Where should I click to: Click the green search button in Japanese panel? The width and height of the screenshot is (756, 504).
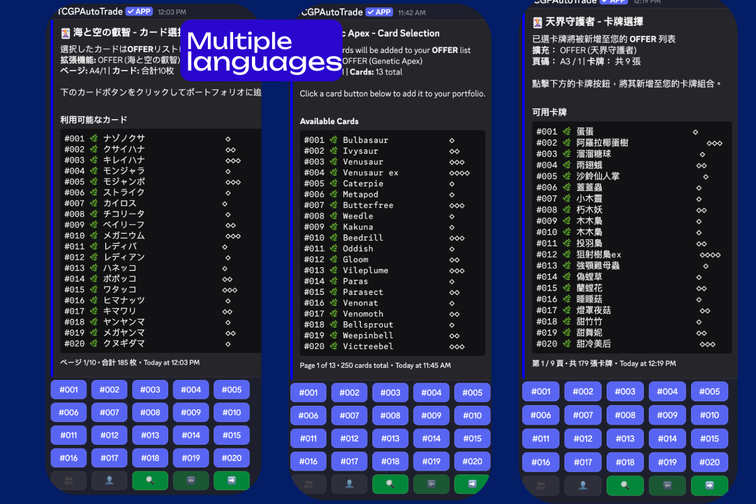[x=150, y=481]
